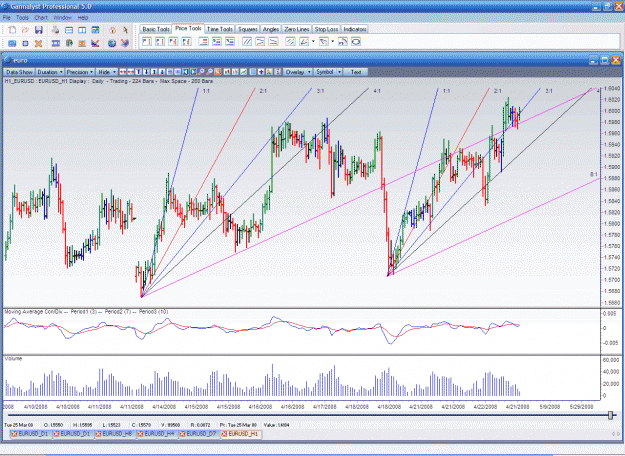Screen dimensions: 625x456
Task: Click the green line chart style icon
Action: 243,72
